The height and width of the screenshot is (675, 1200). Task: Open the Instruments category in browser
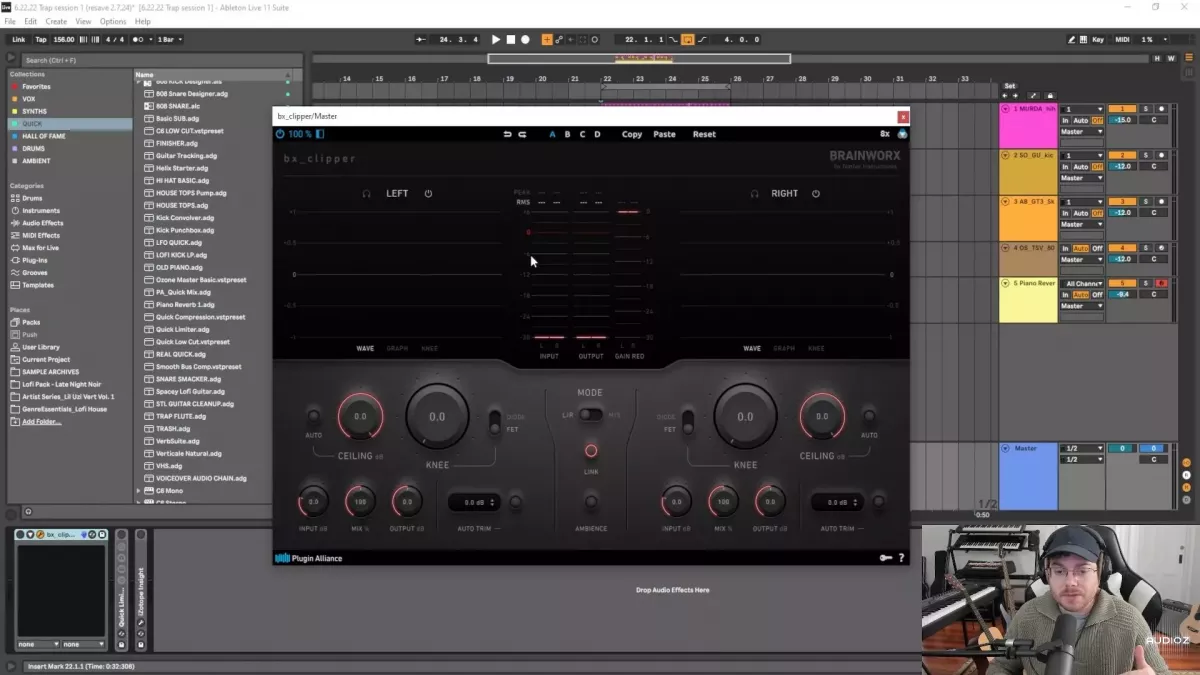[41, 211]
